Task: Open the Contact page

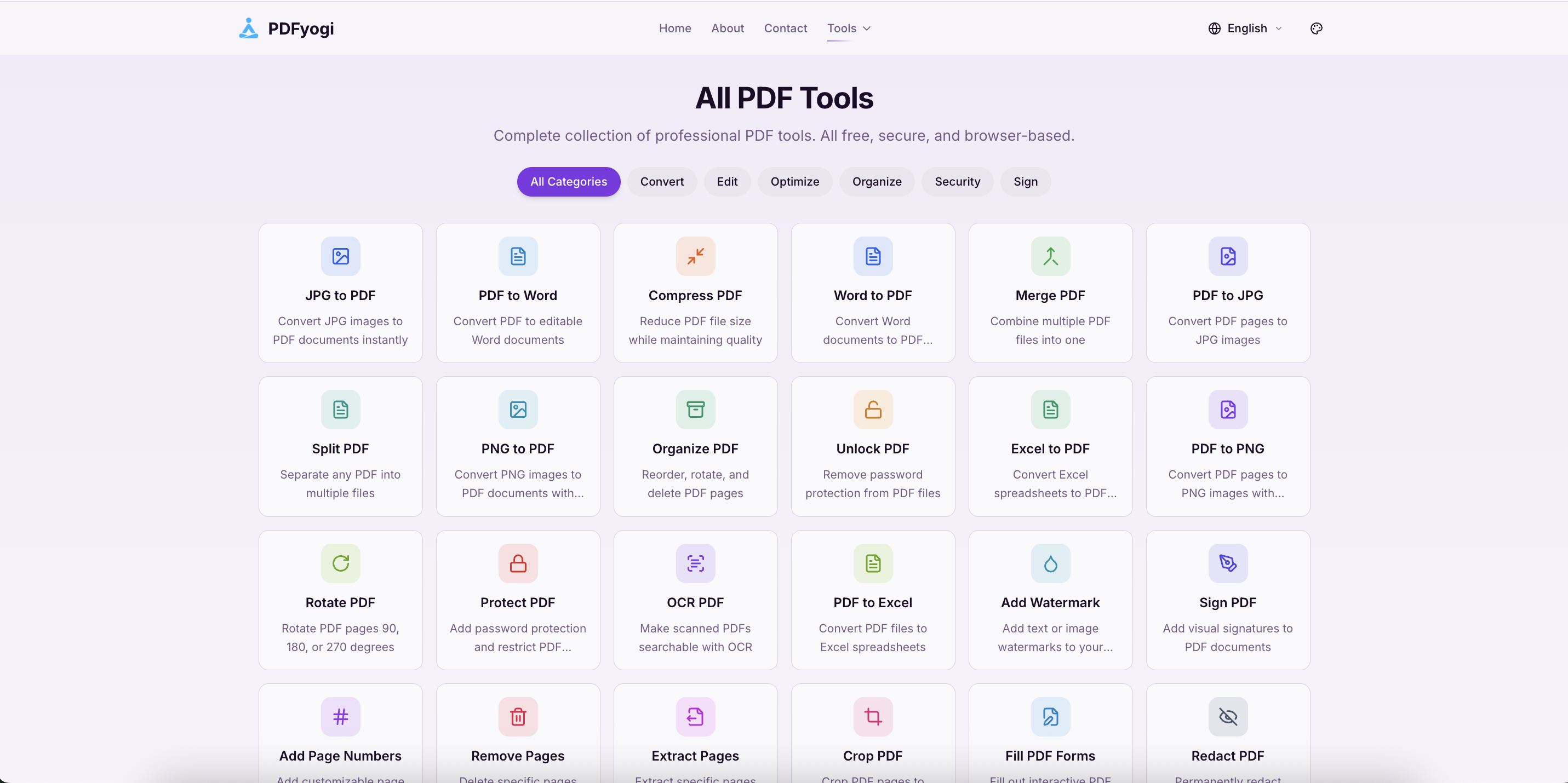Action: (x=785, y=28)
